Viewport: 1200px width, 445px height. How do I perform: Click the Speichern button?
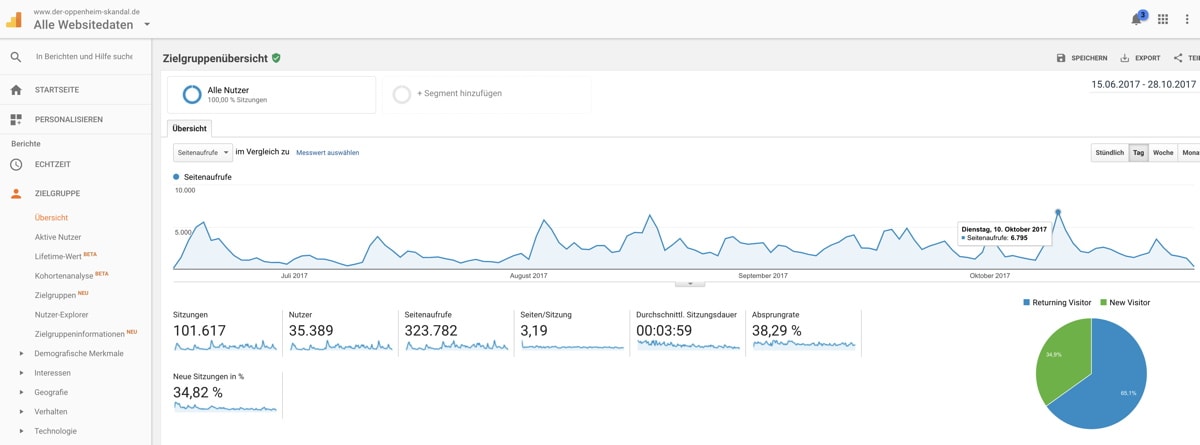(x=1082, y=58)
